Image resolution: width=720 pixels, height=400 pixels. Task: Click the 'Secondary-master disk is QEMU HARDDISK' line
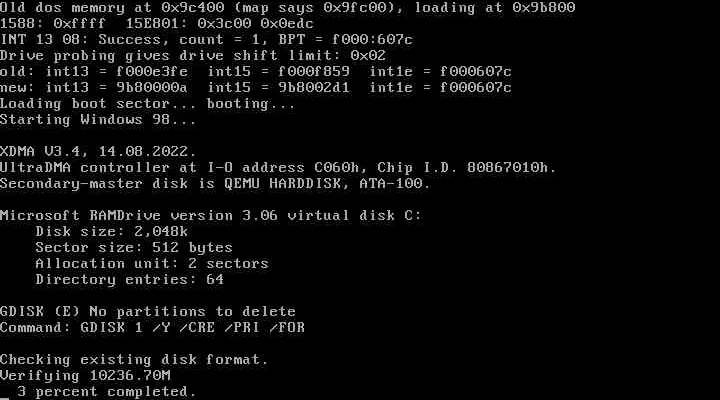[215, 184]
